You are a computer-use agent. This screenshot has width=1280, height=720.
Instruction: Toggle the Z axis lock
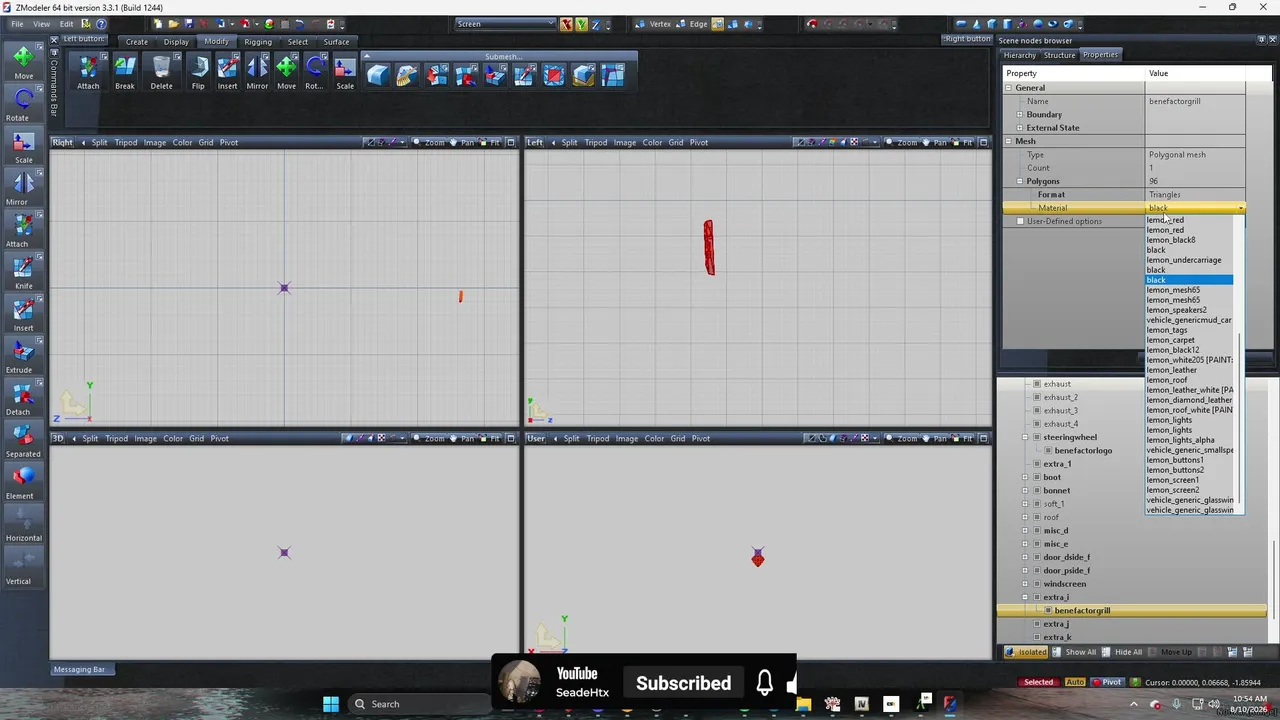tap(595, 24)
